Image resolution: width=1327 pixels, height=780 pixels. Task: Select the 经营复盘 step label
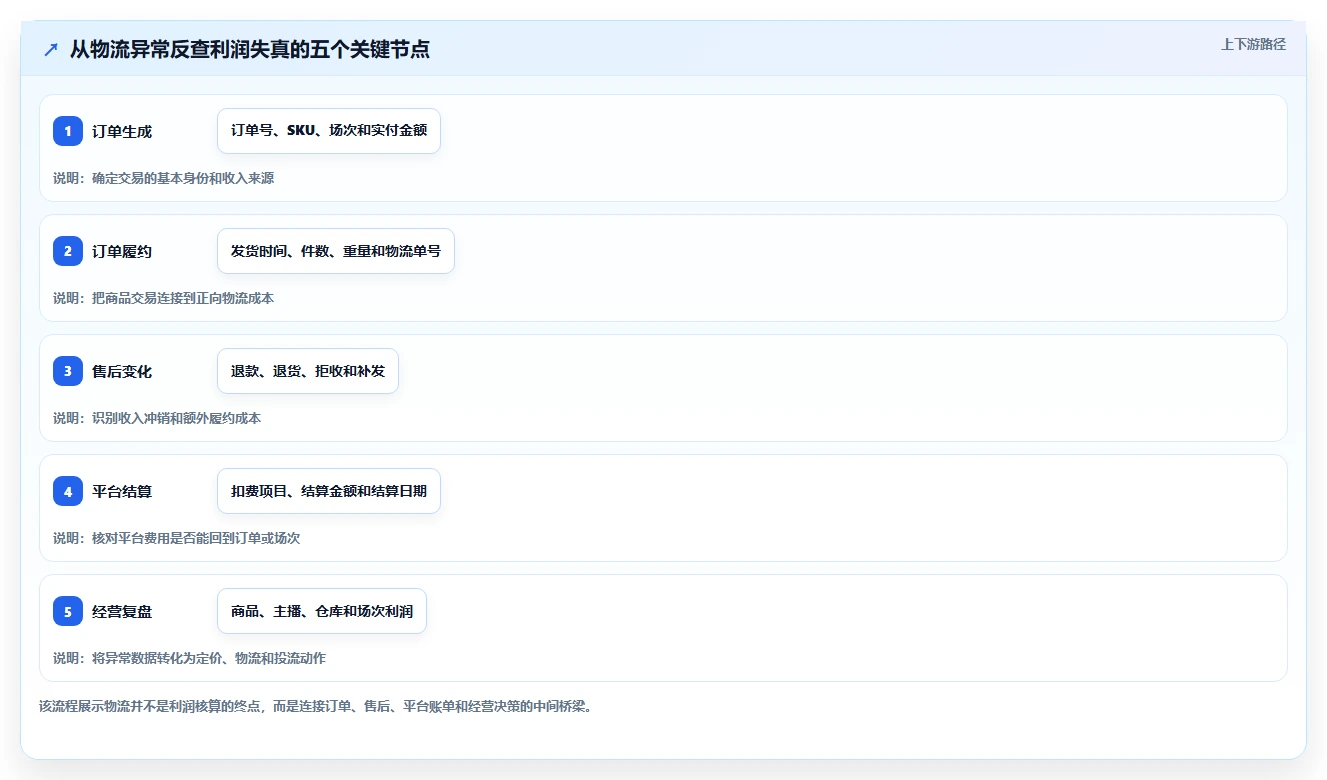122,611
